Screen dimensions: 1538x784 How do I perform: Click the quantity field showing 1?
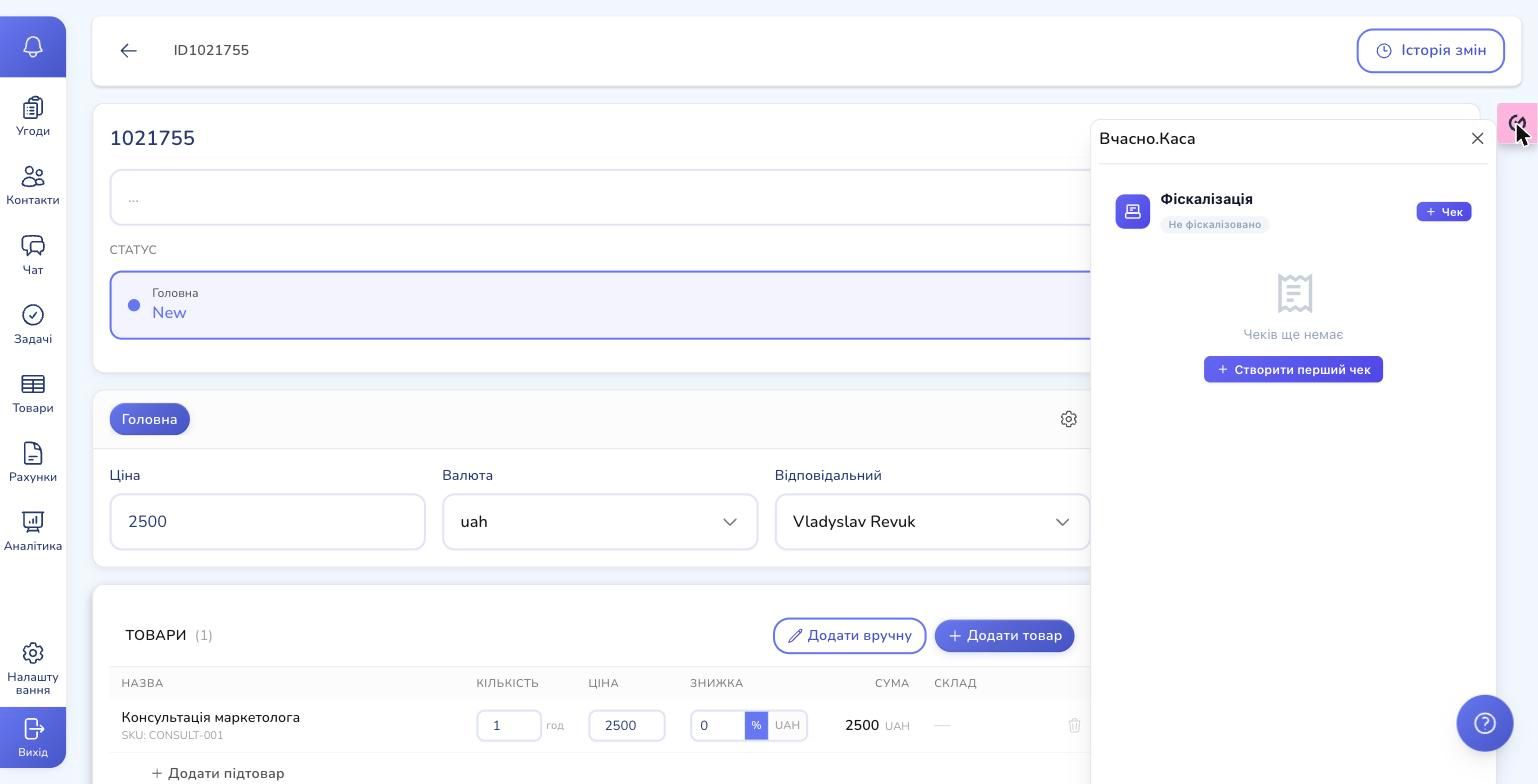tap(509, 725)
